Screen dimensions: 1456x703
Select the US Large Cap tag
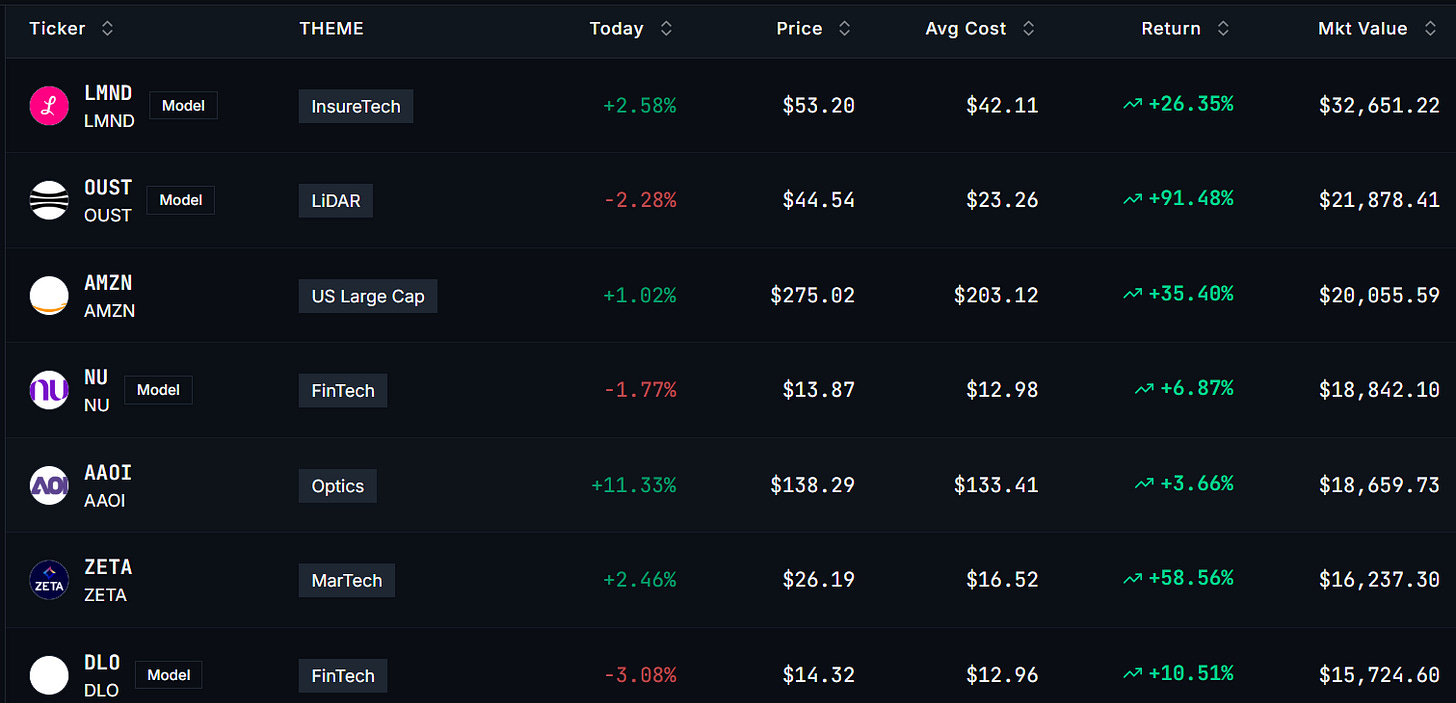[368, 296]
